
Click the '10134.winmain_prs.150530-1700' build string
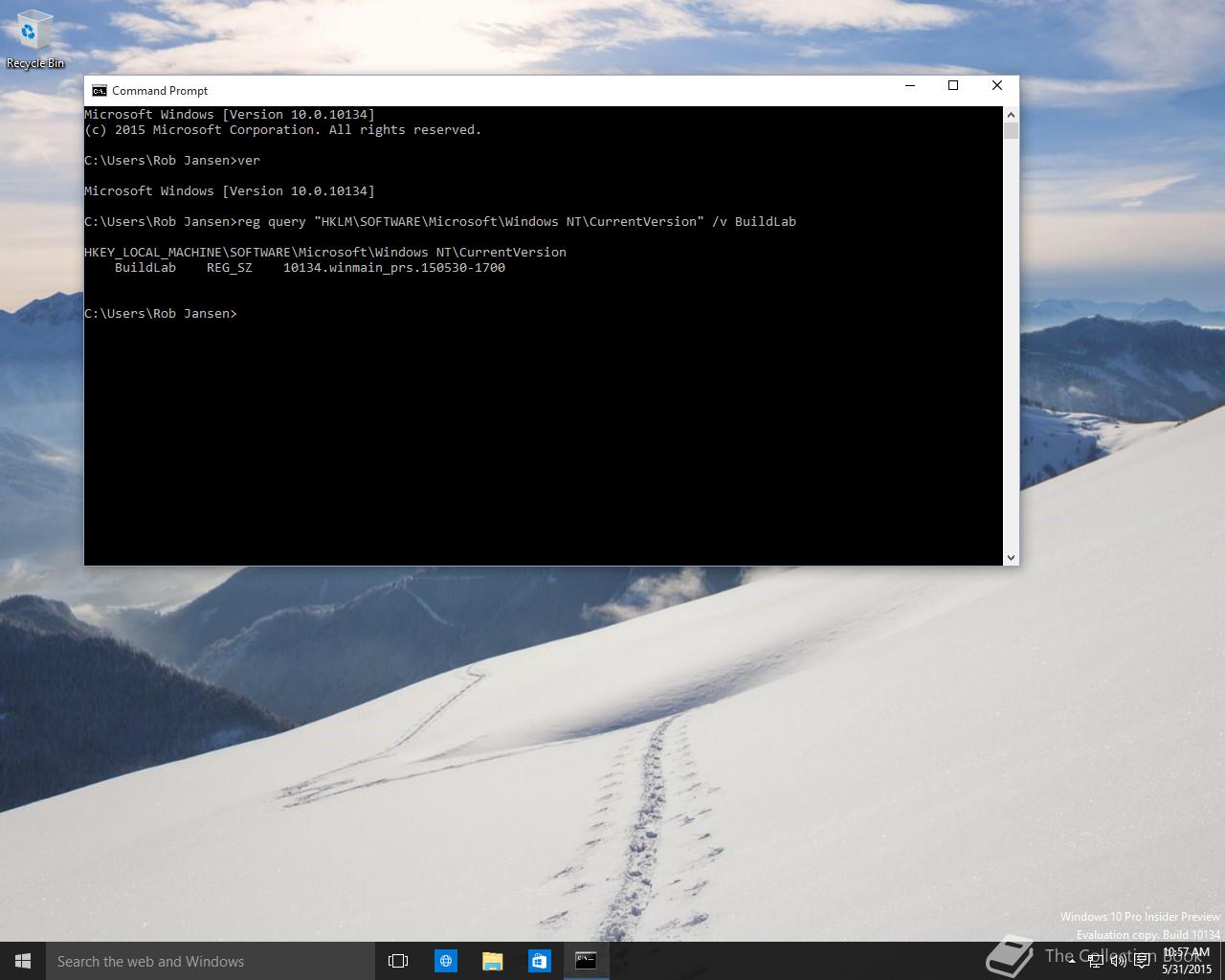pyautogui.click(x=394, y=268)
